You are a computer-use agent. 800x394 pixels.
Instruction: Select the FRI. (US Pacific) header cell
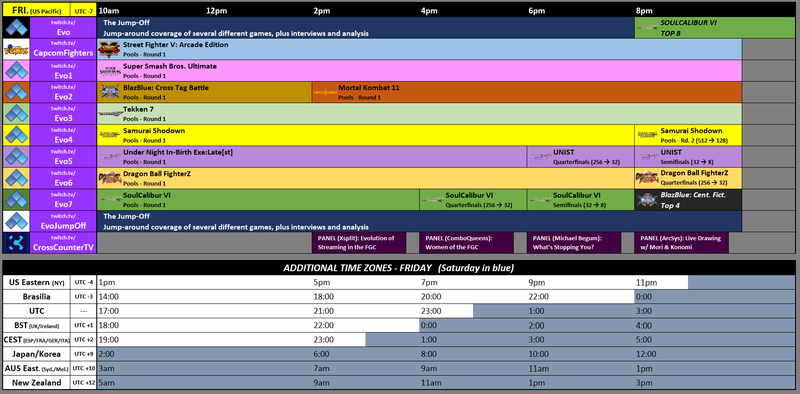tap(36, 10)
